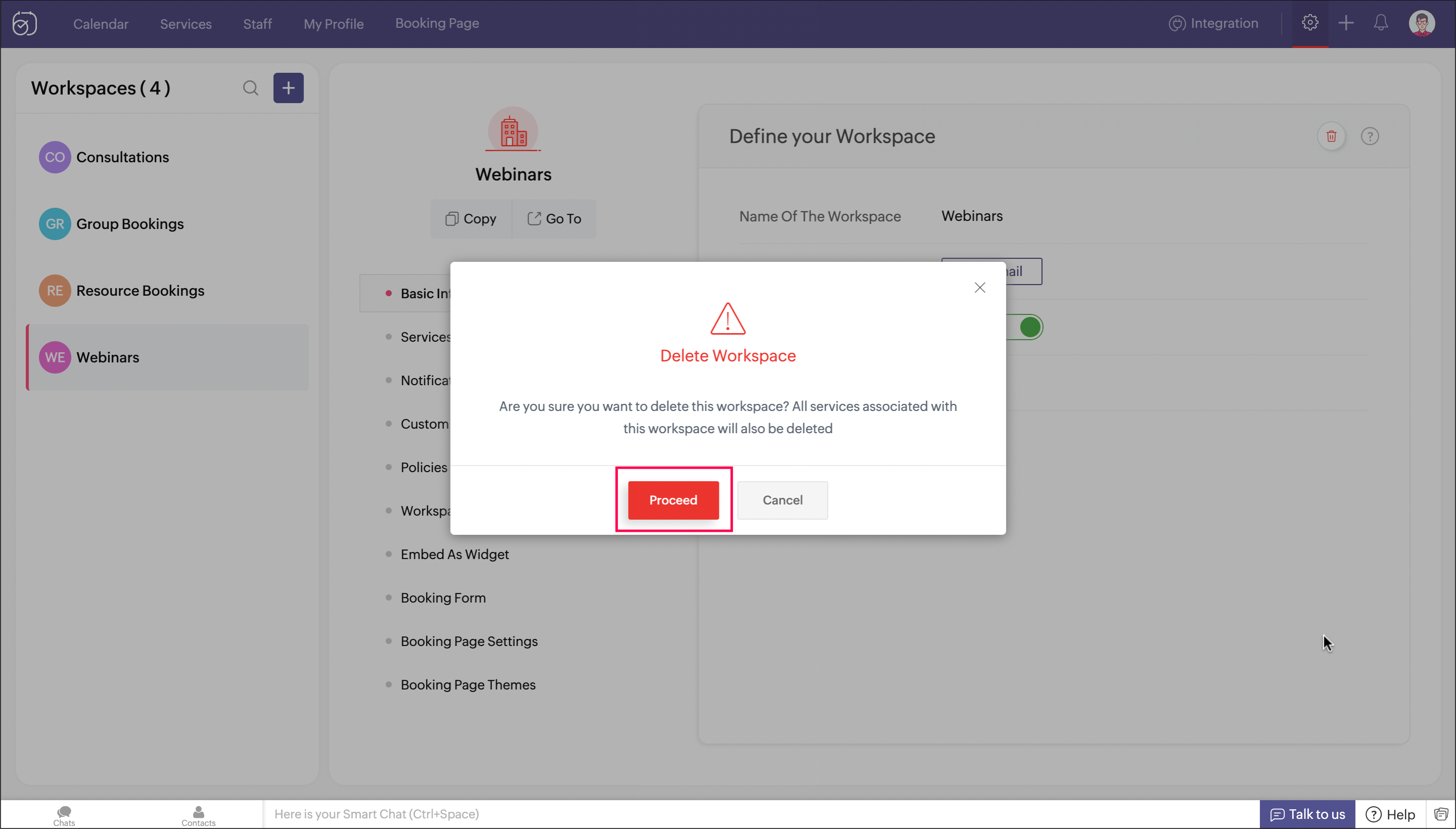1456x829 pixels.
Task: Open the Chats icon in bottom bar
Action: click(x=64, y=815)
